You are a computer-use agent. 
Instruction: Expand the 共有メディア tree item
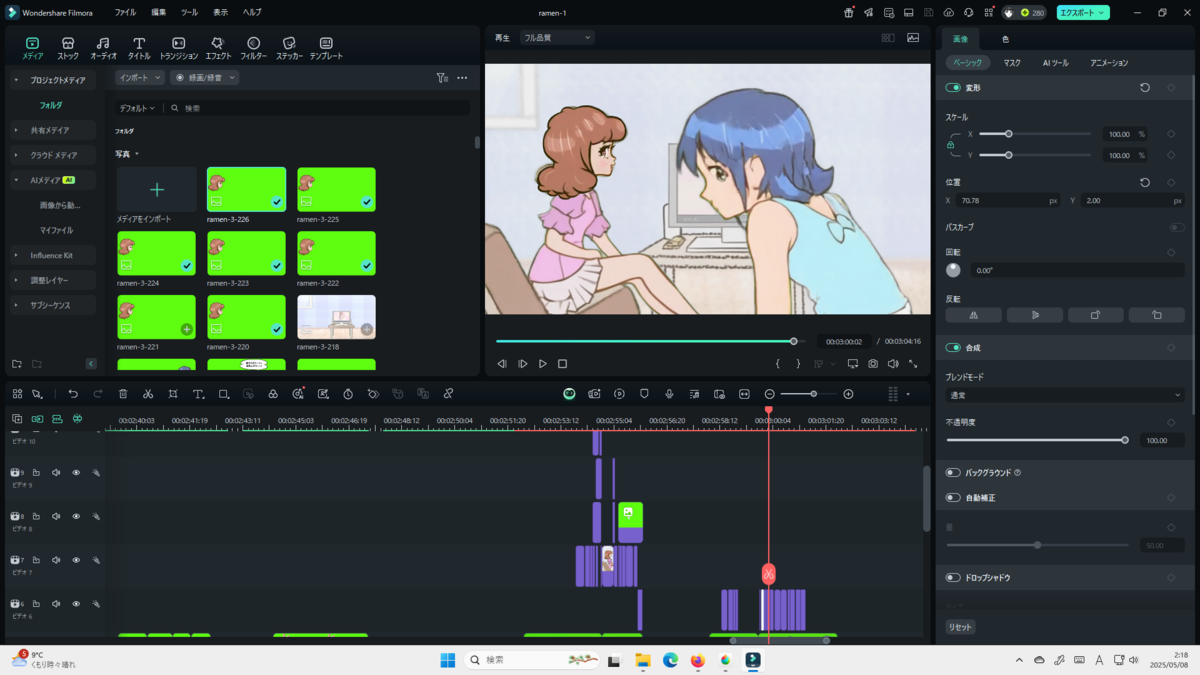click(52, 130)
